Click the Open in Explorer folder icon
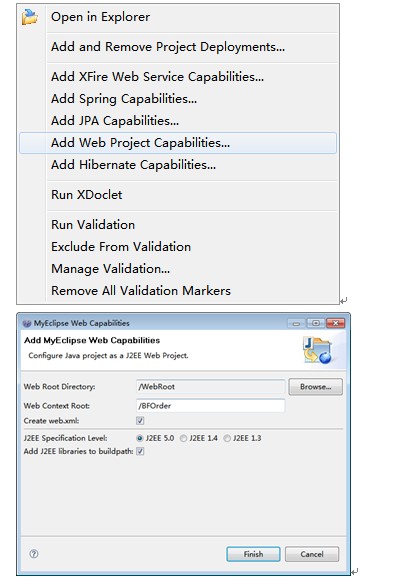Image resolution: width=409 pixels, height=583 pixels. coord(30,17)
